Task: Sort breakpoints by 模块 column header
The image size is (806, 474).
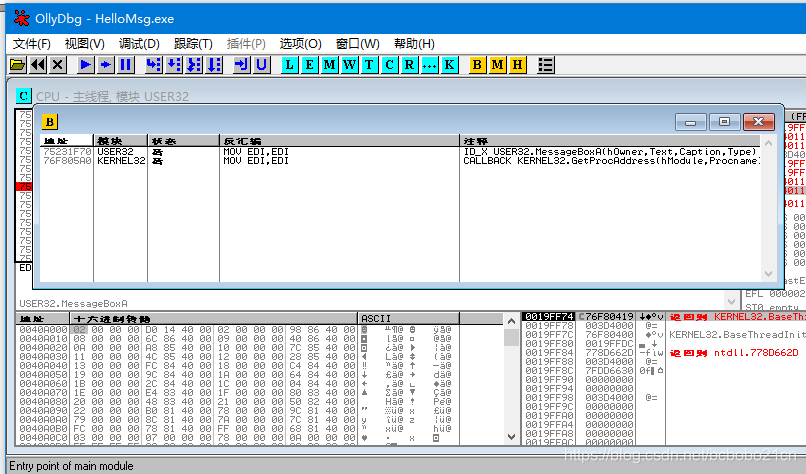Action: (x=120, y=141)
